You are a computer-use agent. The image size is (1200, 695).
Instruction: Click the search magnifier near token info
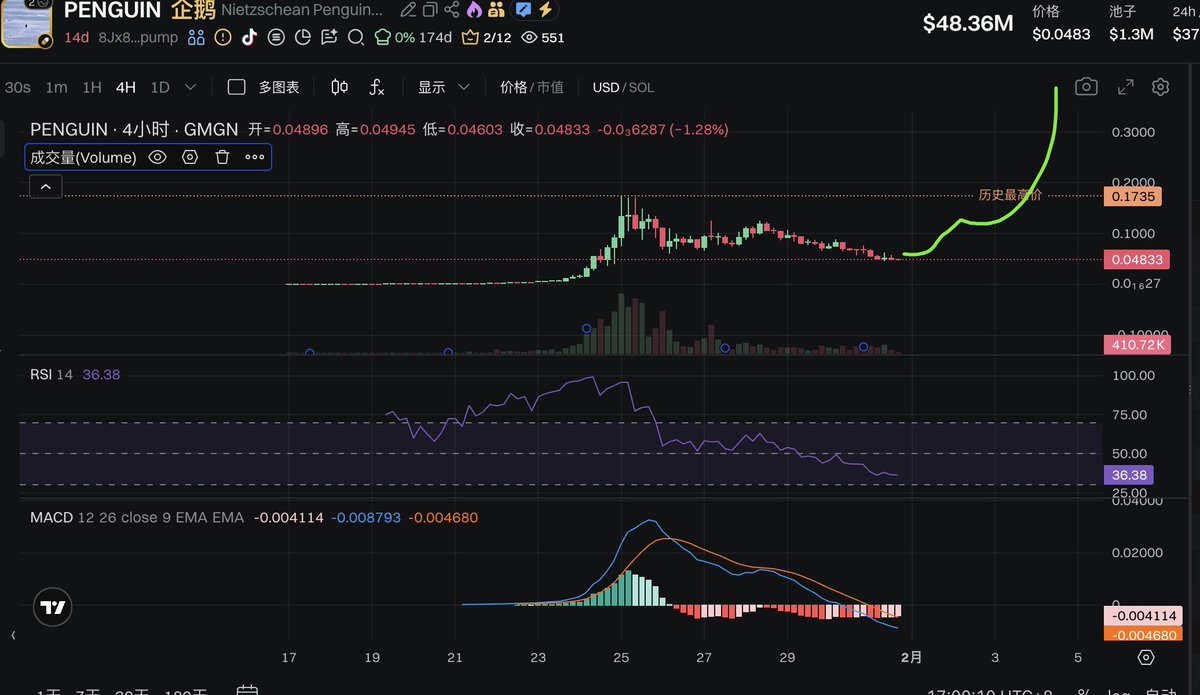point(356,37)
